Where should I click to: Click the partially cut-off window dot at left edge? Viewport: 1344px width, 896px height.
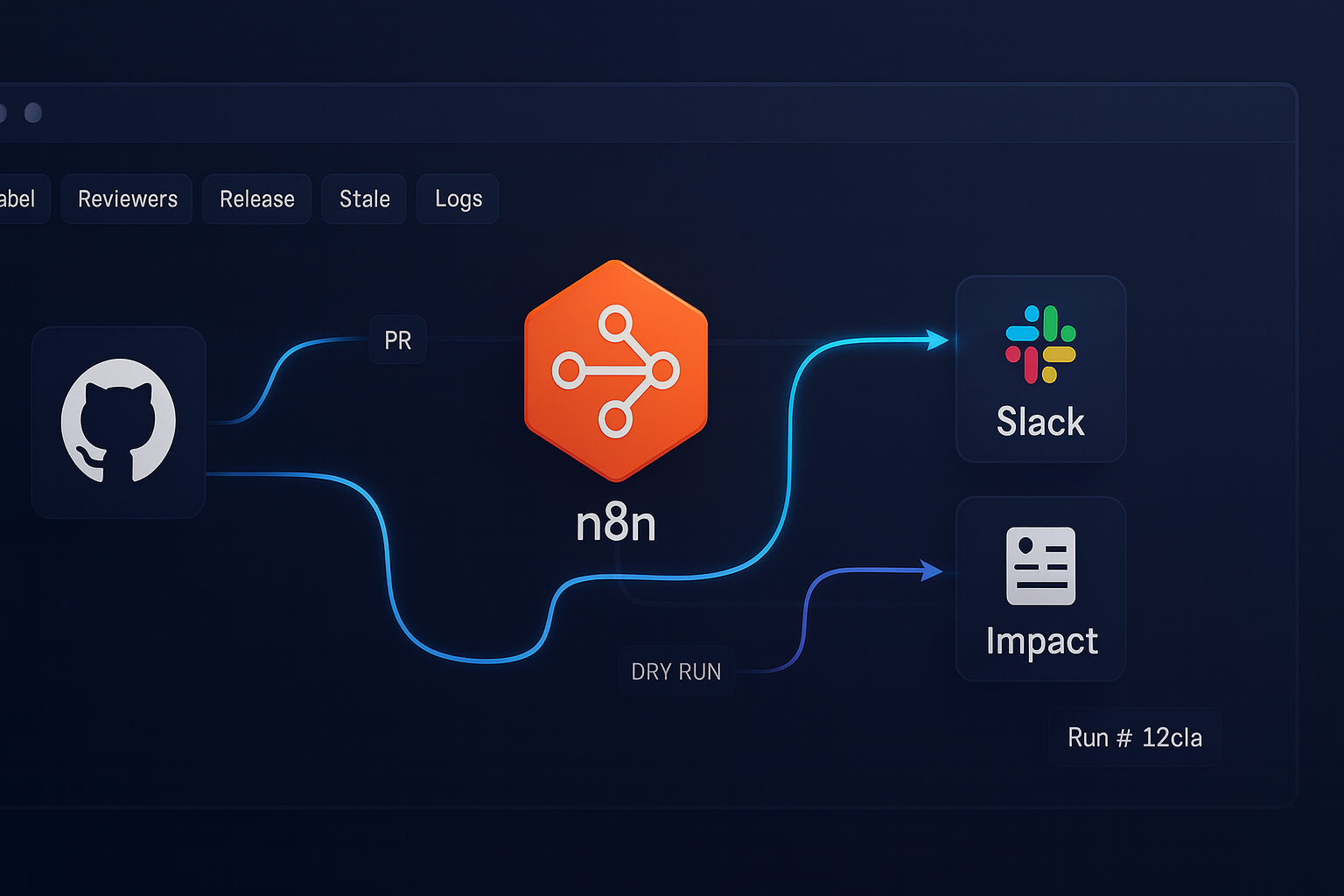pos(3,113)
